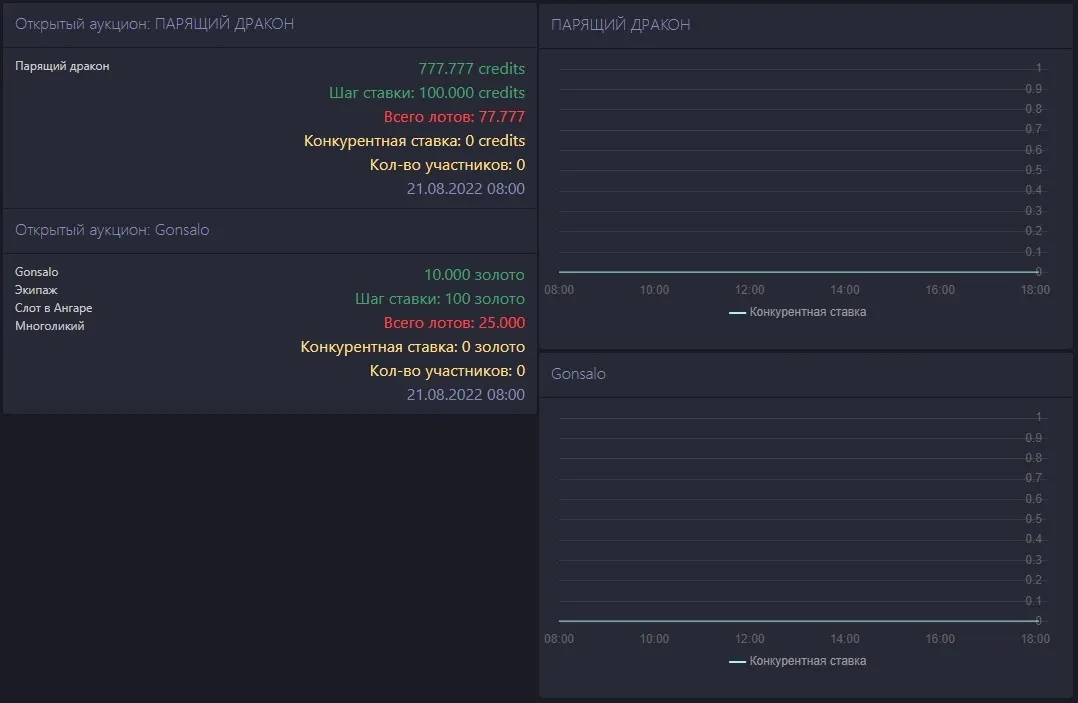Click Конкурентная ставка: 0 золото text

[412, 347]
